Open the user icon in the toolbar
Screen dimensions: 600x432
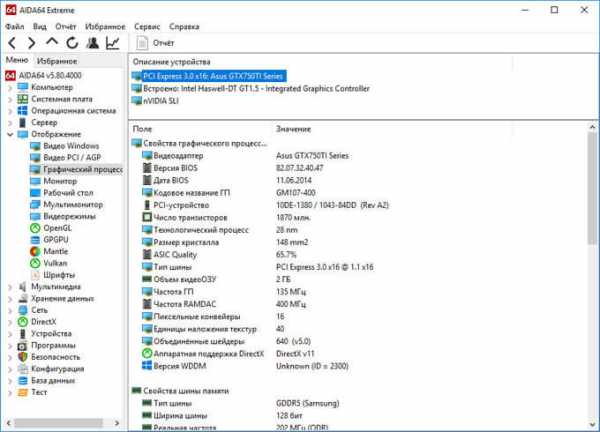click(x=92, y=43)
